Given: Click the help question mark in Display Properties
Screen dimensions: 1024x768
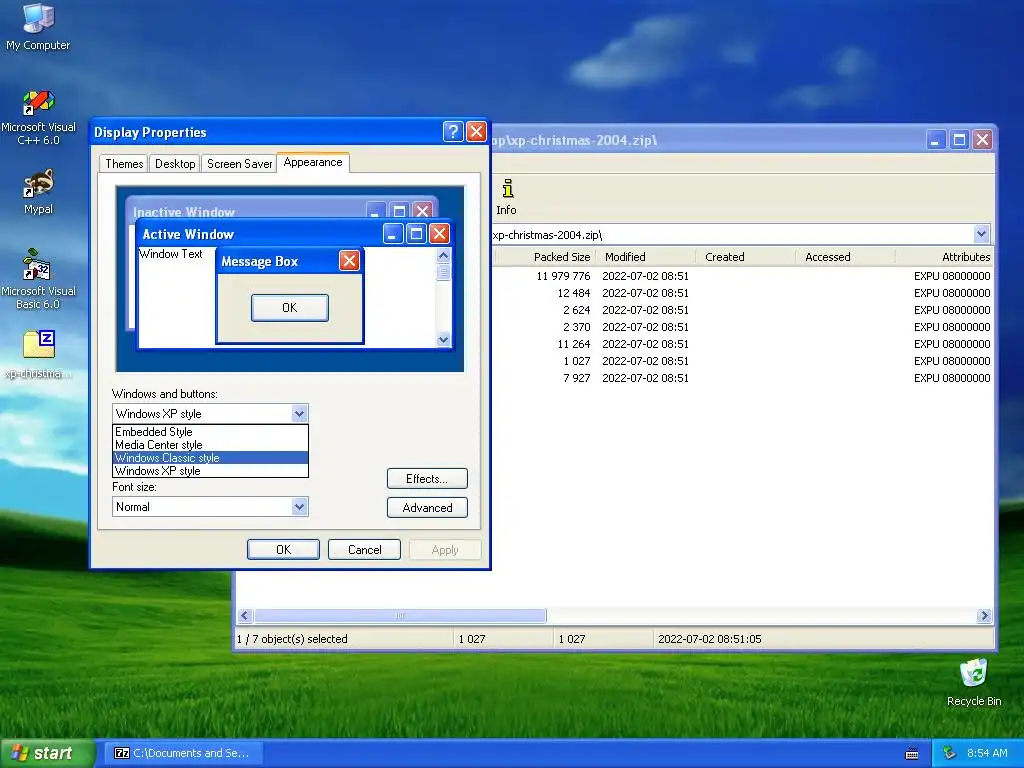Looking at the screenshot, I should coord(453,131).
